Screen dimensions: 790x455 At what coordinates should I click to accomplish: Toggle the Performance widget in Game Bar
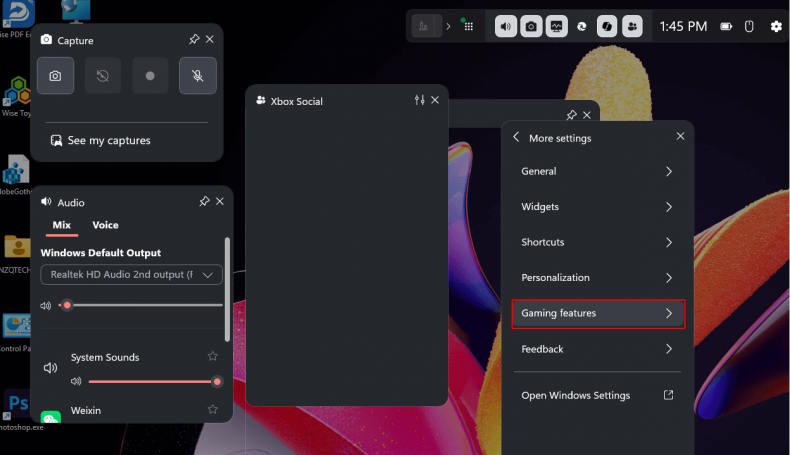coord(556,26)
